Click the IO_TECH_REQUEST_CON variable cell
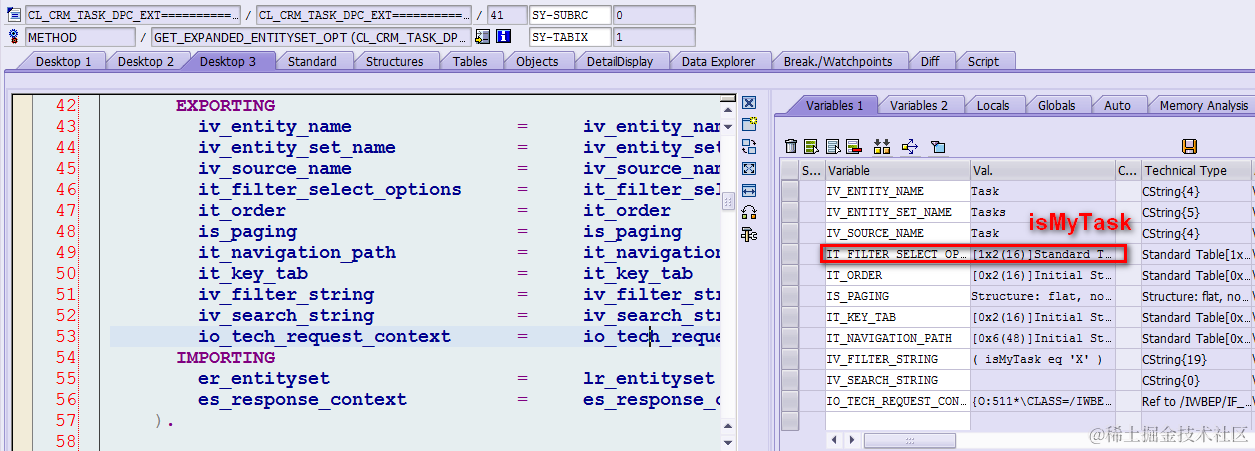 (897, 401)
